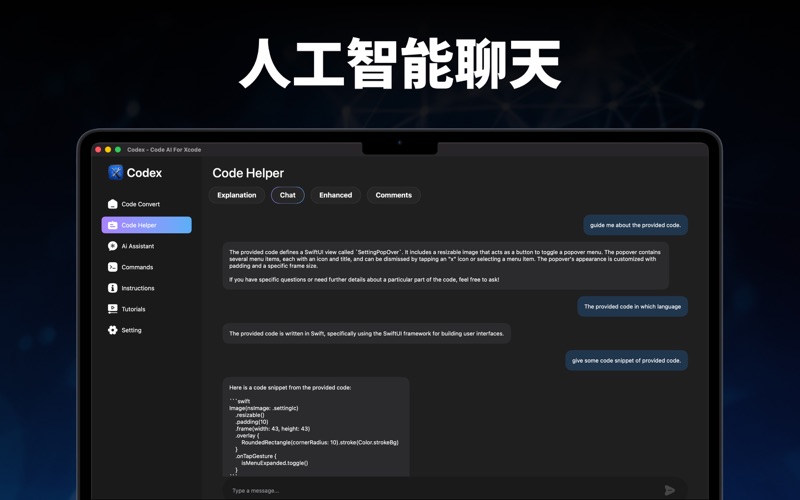Click the red close window button

(98, 149)
